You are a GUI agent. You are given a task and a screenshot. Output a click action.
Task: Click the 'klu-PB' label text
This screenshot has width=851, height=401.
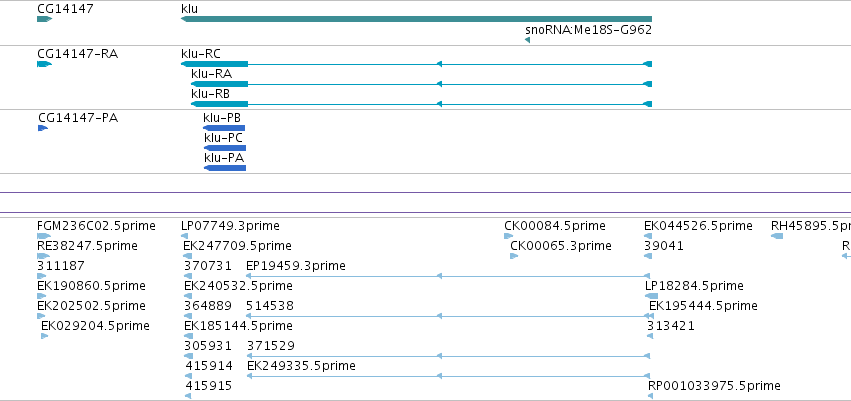tap(222, 118)
